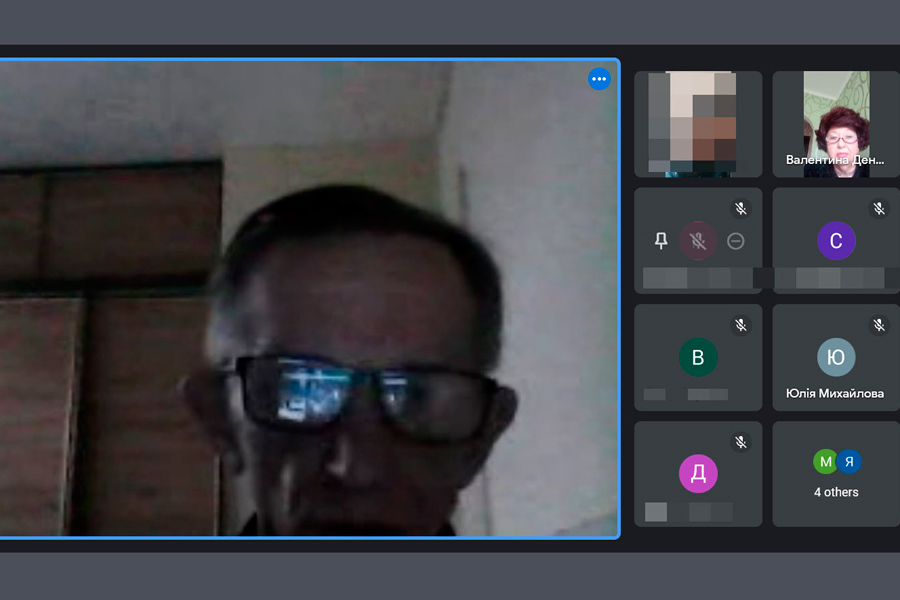Click the main speaker video

309,299
